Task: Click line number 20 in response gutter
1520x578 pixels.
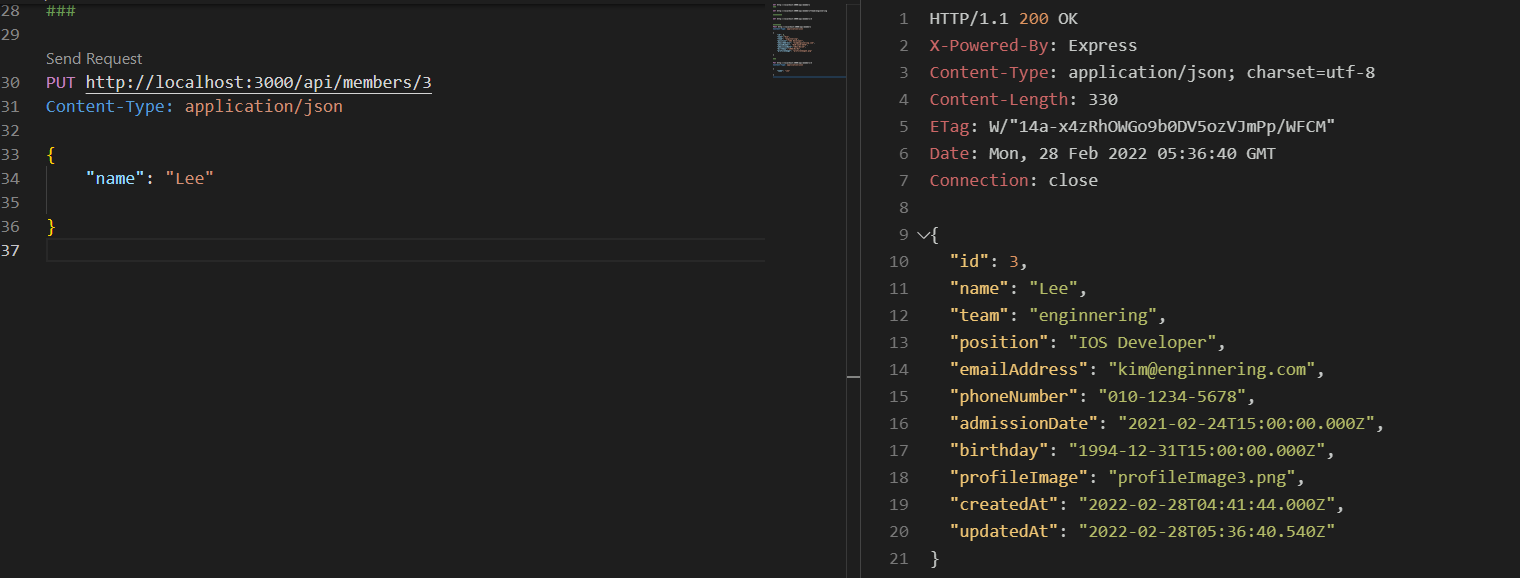Action: [x=899, y=532]
